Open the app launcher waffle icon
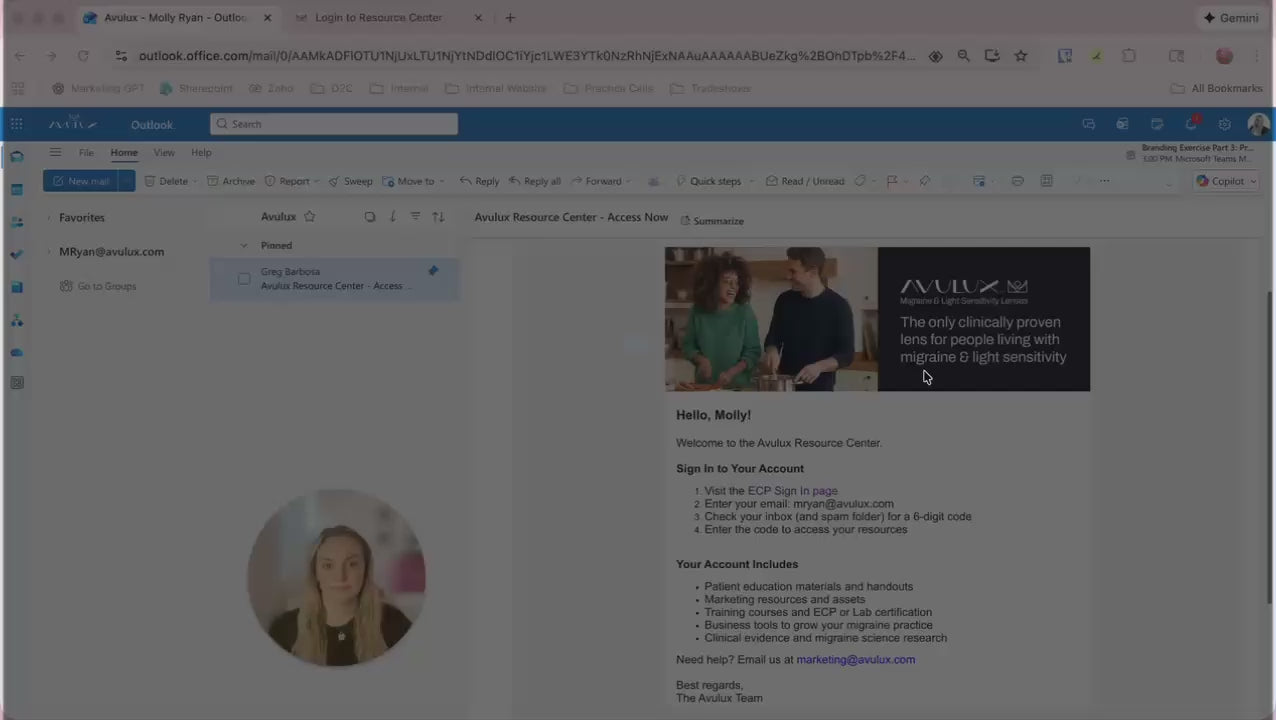This screenshot has width=1276, height=720. (x=17, y=124)
